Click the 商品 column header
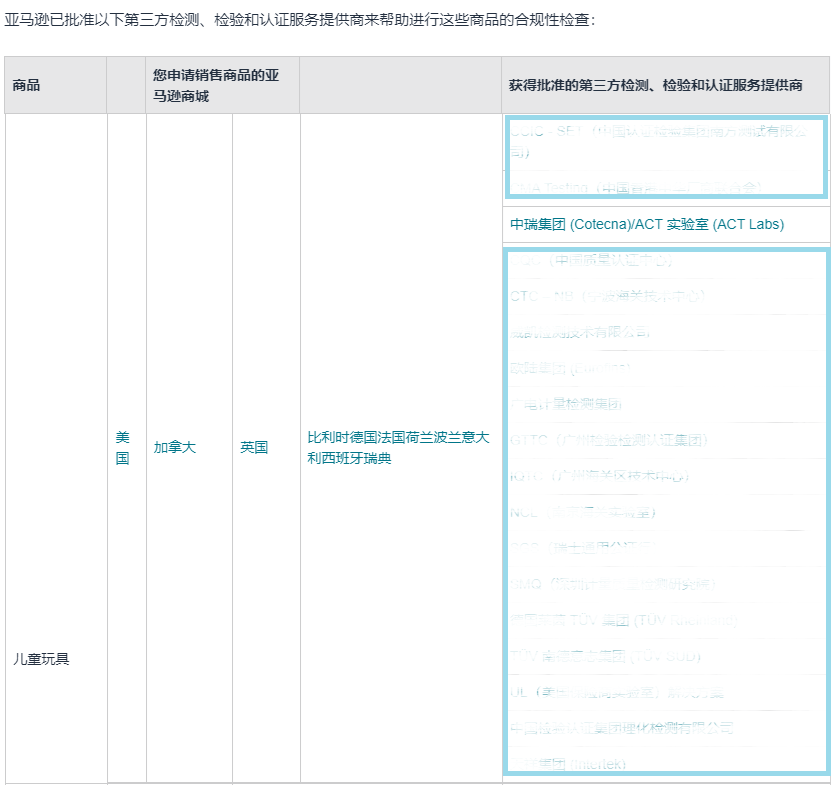831x785 pixels. click(27, 85)
